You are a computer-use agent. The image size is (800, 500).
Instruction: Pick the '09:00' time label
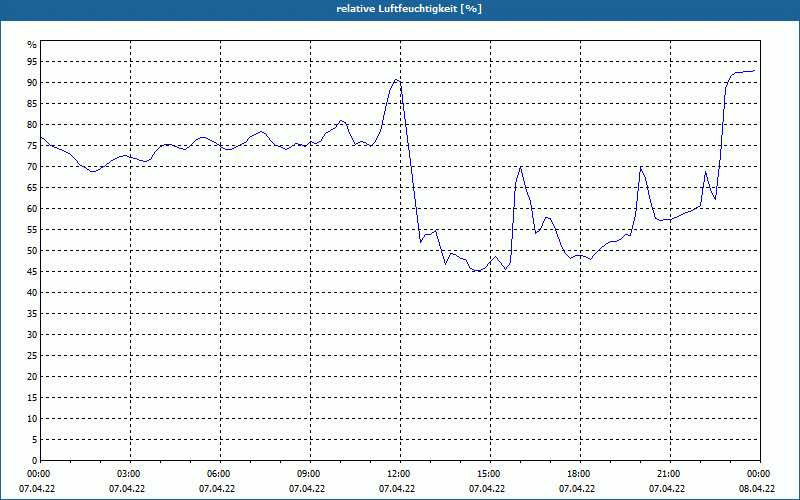(310, 474)
